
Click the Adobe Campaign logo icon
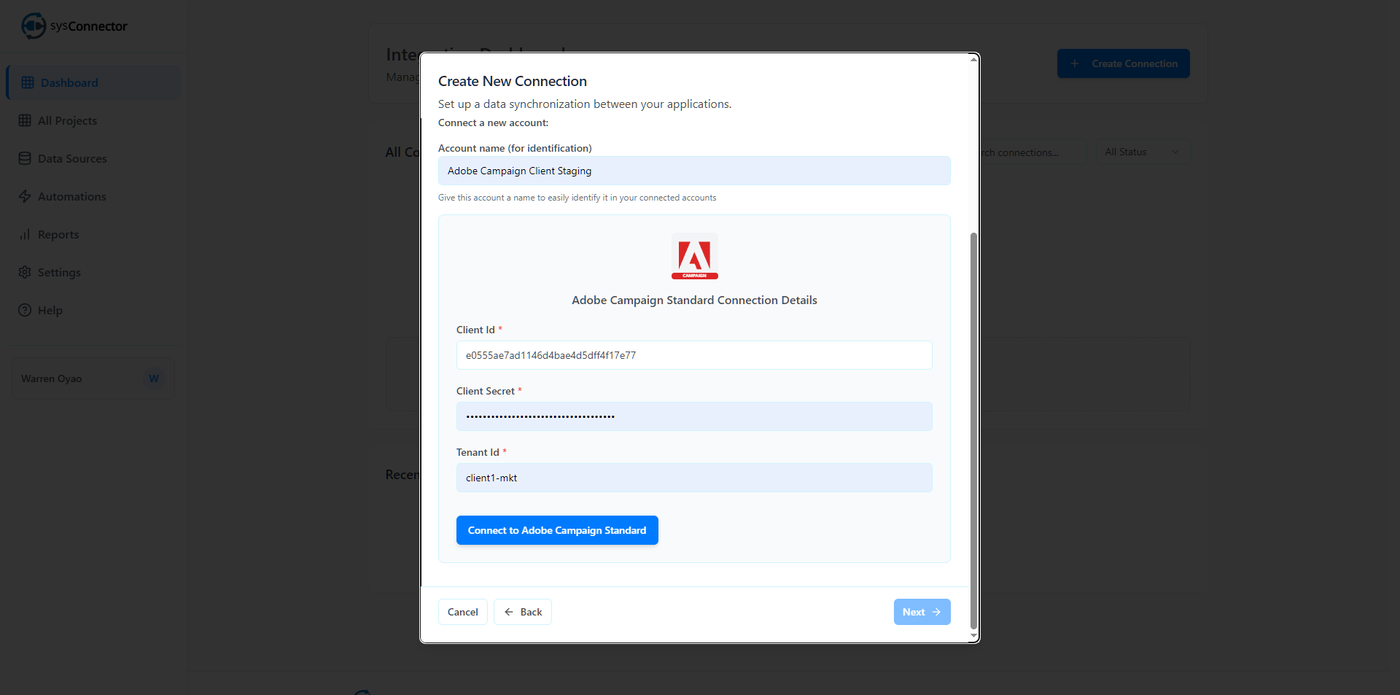click(x=694, y=257)
